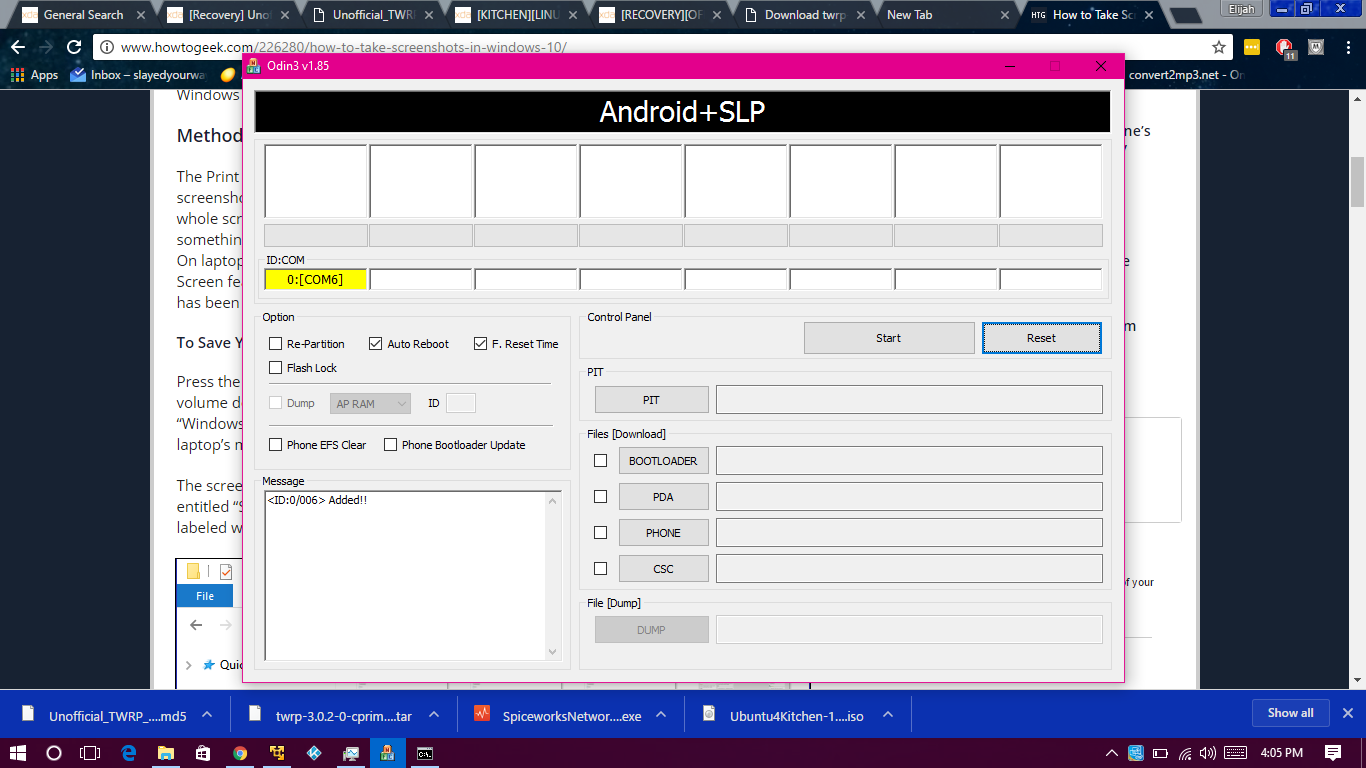Select the How to Take Screenshots tab
Image resolution: width=1366 pixels, height=768 pixels.
click(1092, 15)
